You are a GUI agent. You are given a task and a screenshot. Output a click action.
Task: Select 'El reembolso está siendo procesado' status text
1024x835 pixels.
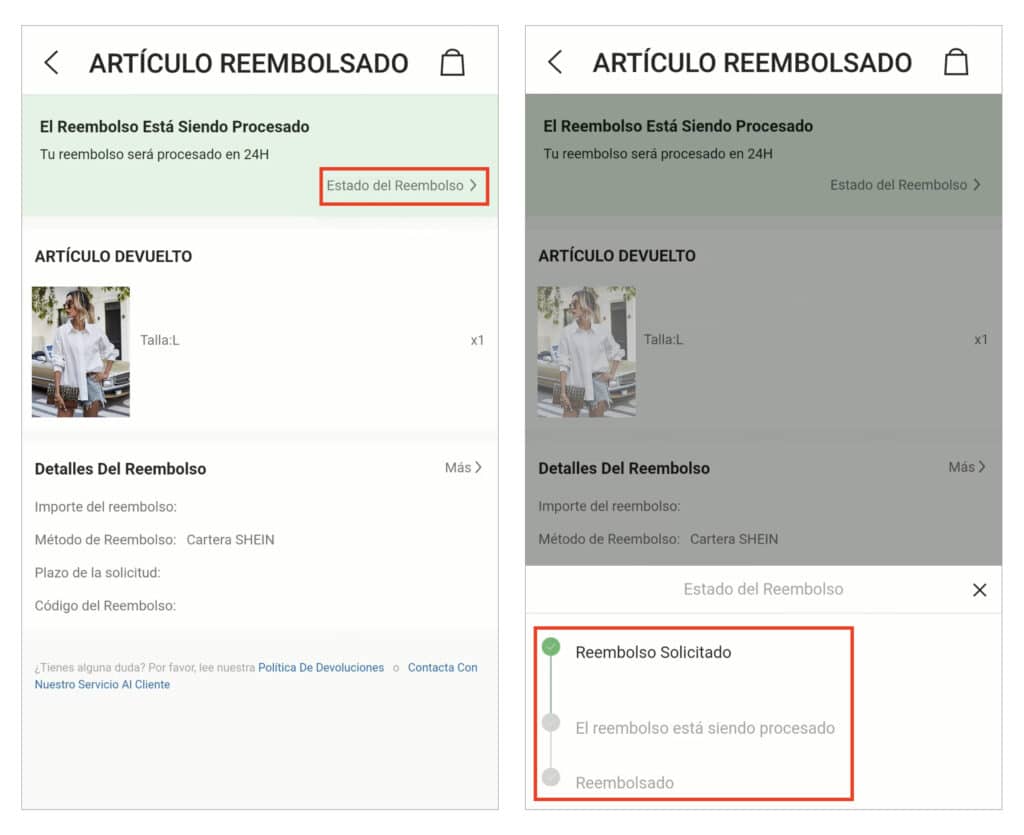[x=705, y=728]
